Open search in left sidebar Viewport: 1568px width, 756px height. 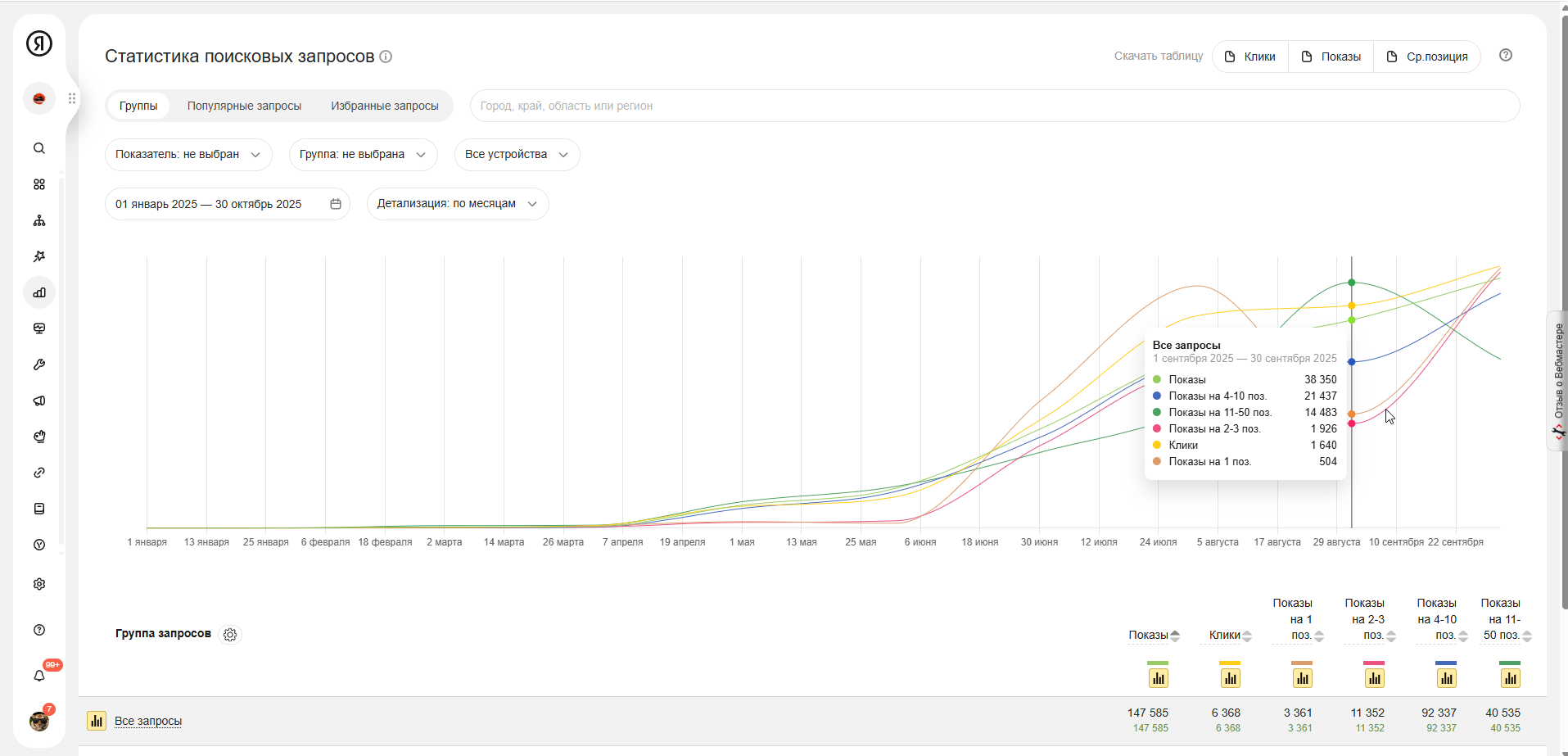[x=39, y=148]
